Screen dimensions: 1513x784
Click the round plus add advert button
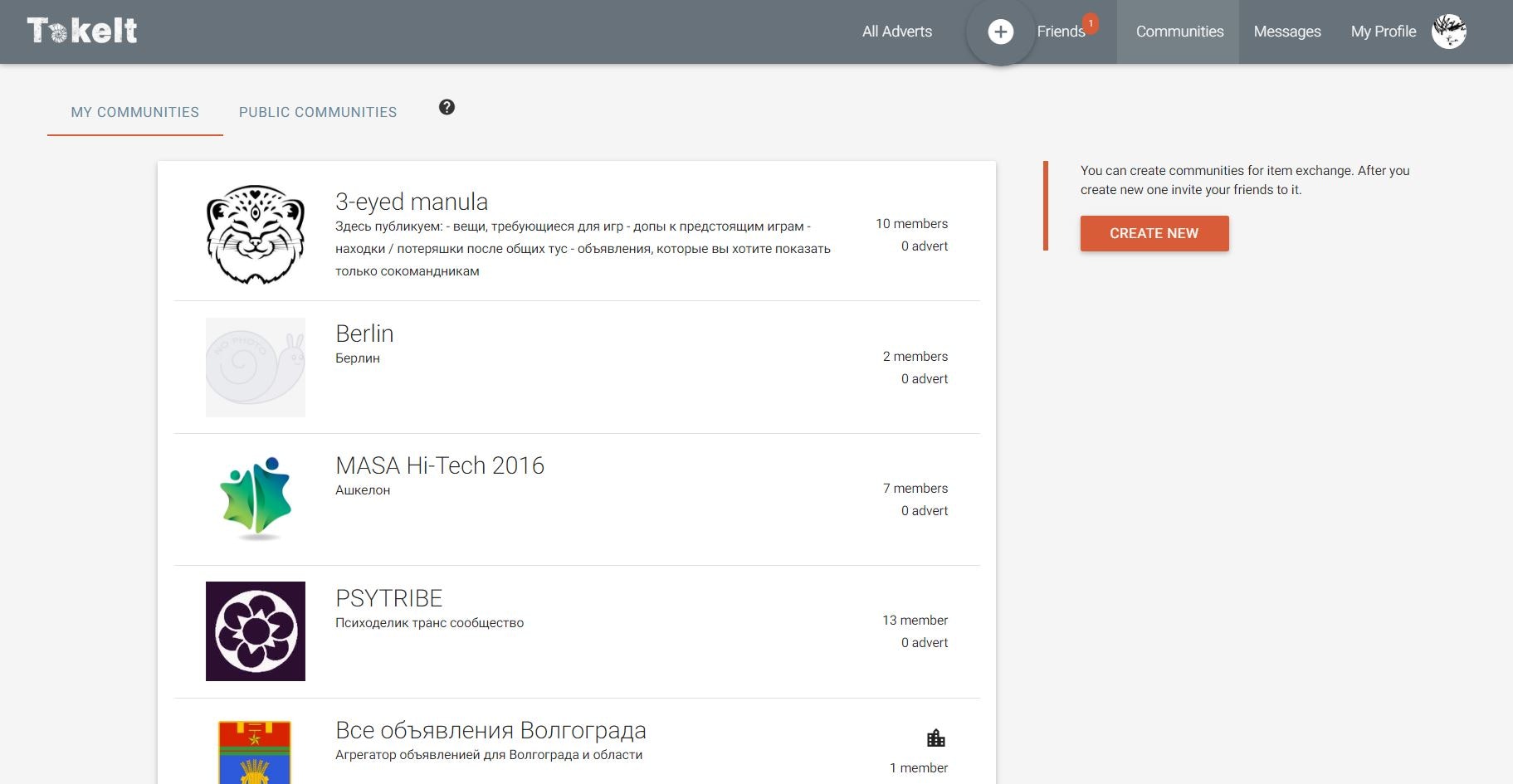(x=1000, y=32)
